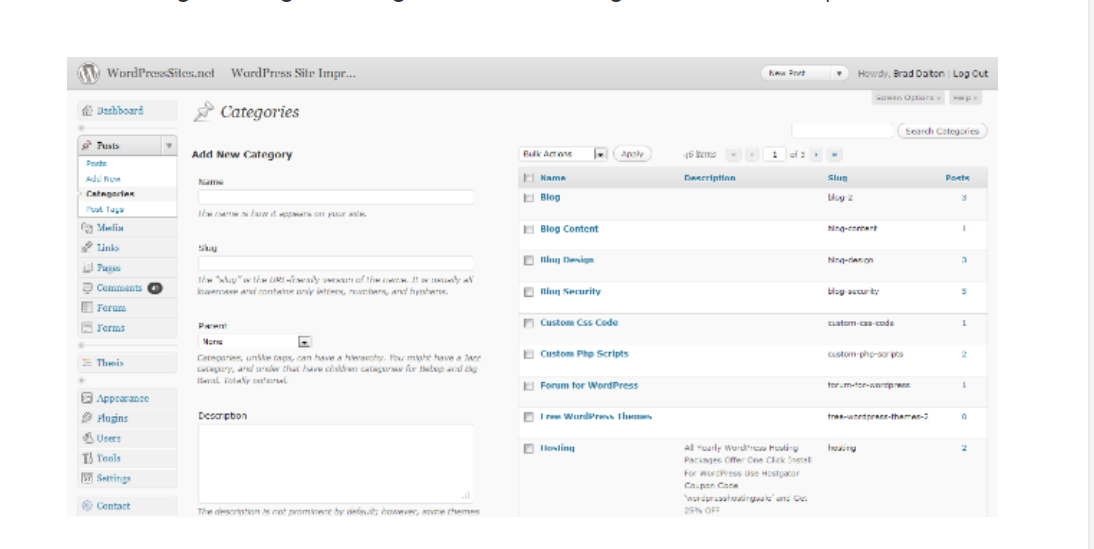The width and height of the screenshot is (1094, 549).
Task: Click the Links chain icon
Action: (x=87, y=248)
